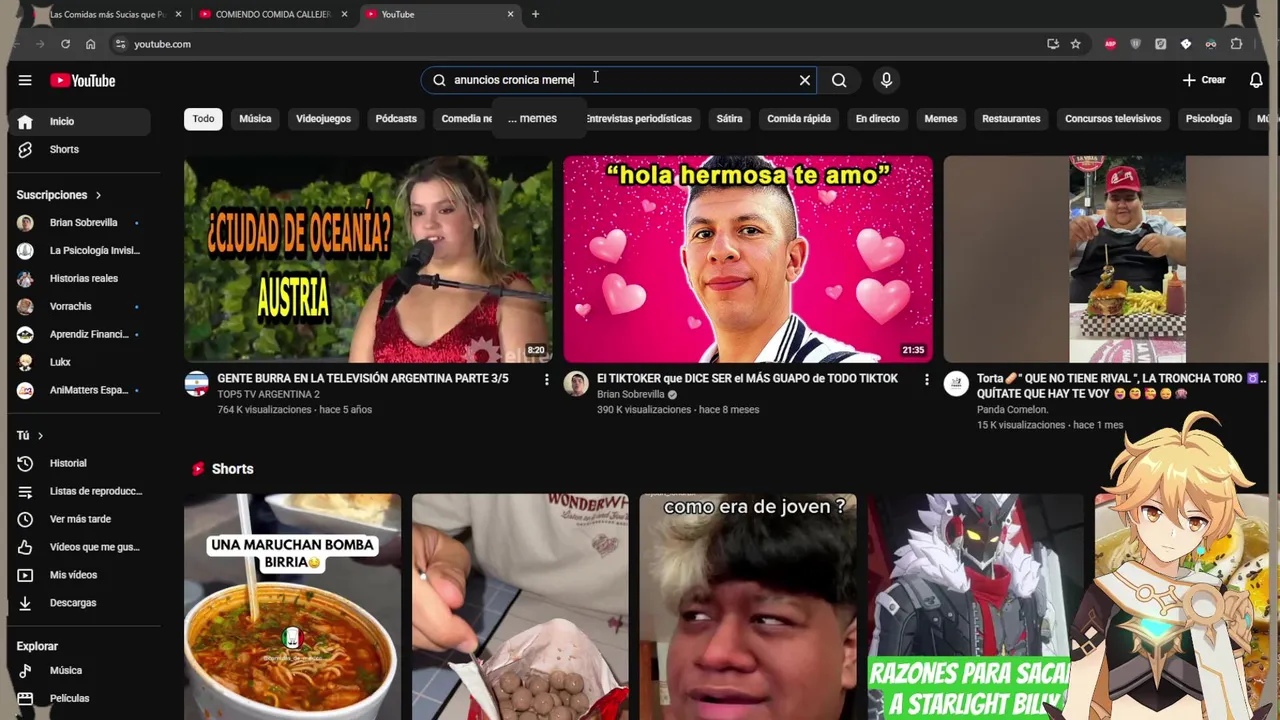Screen dimensions: 1280x720
Task: Open the Starlight Billy short
Action: coord(976,606)
